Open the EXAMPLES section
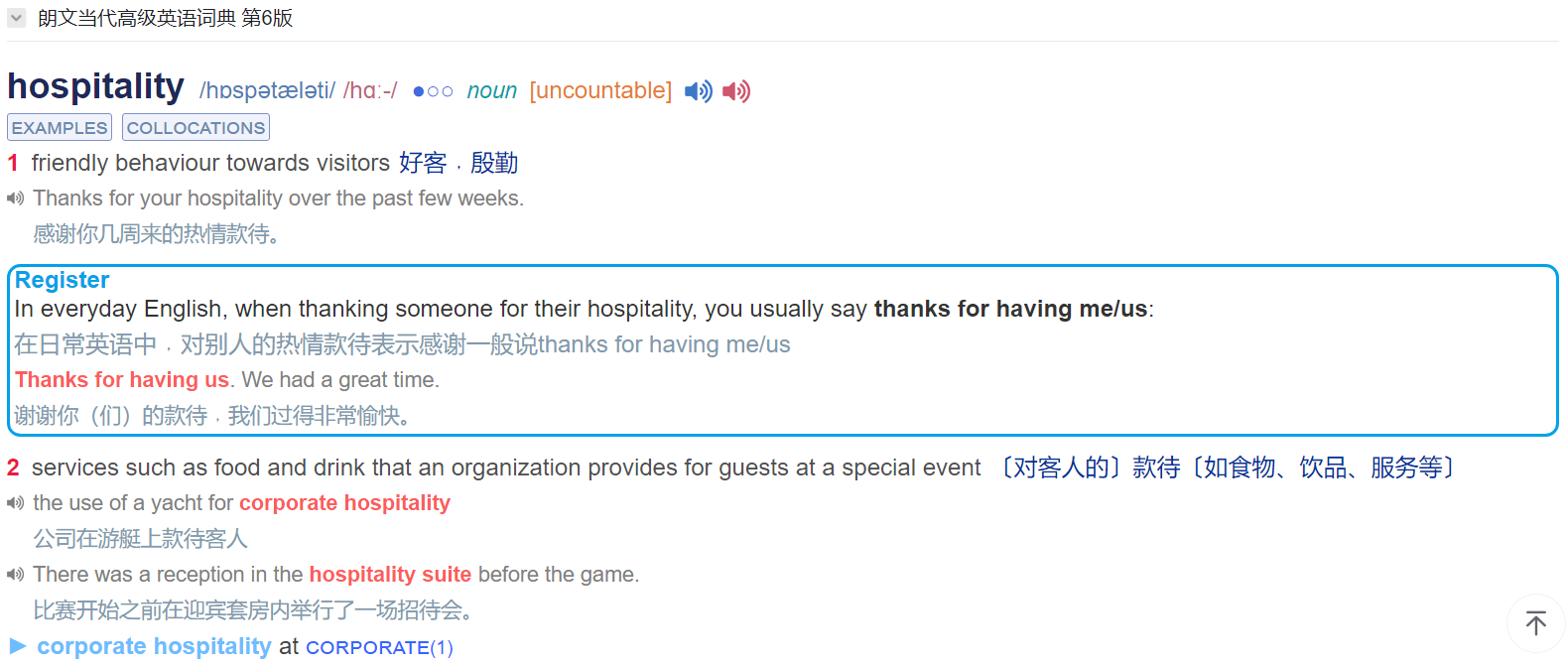The image size is (1568, 668). pyautogui.click(x=60, y=127)
